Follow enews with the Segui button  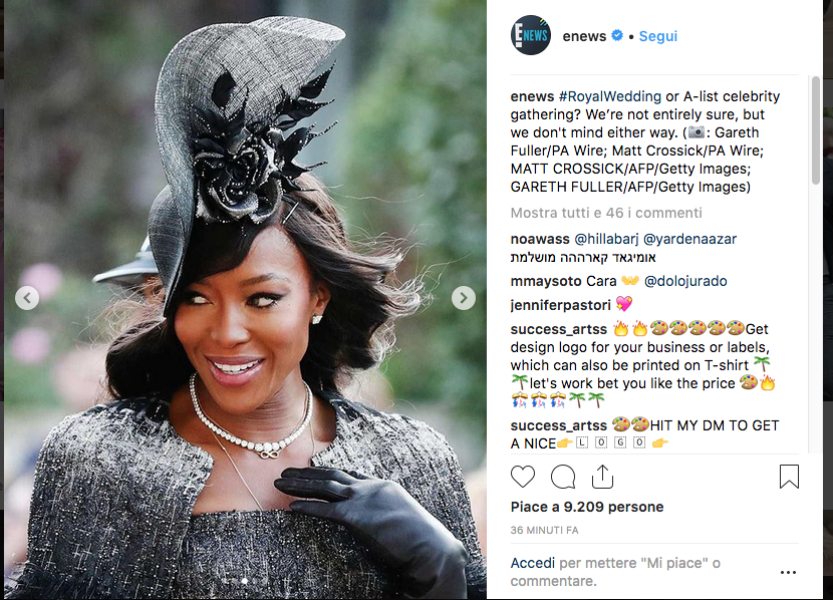pos(658,36)
